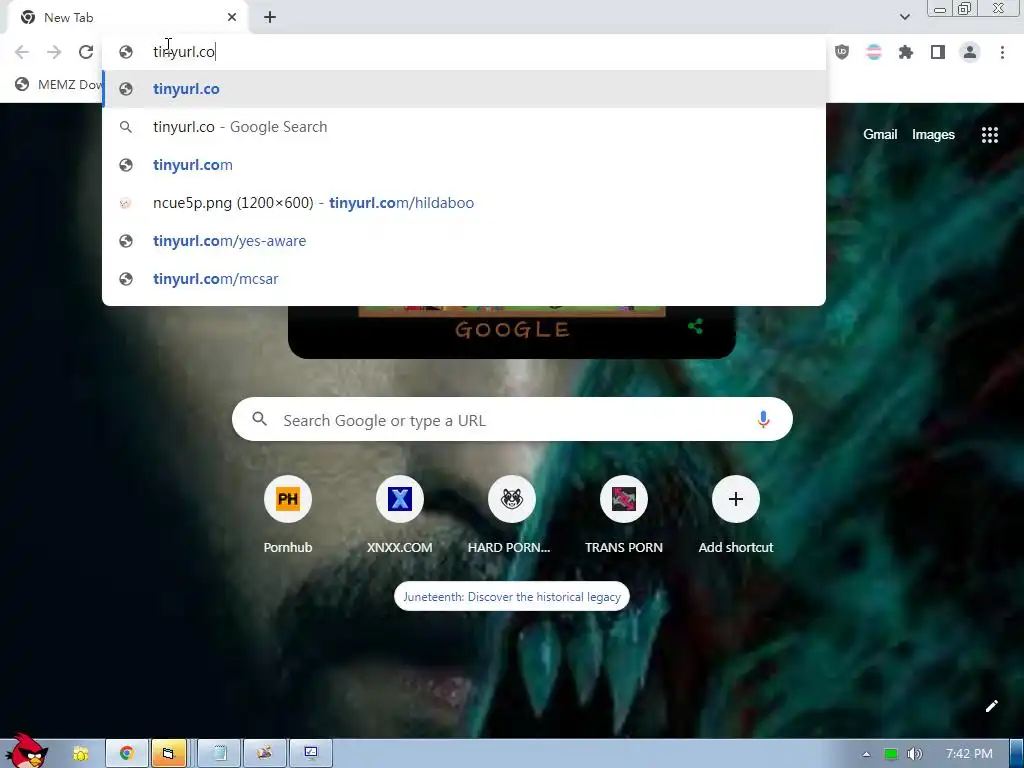Open the Extensions puzzle piece menu
Viewport: 1024px width, 768px height.
(906, 52)
